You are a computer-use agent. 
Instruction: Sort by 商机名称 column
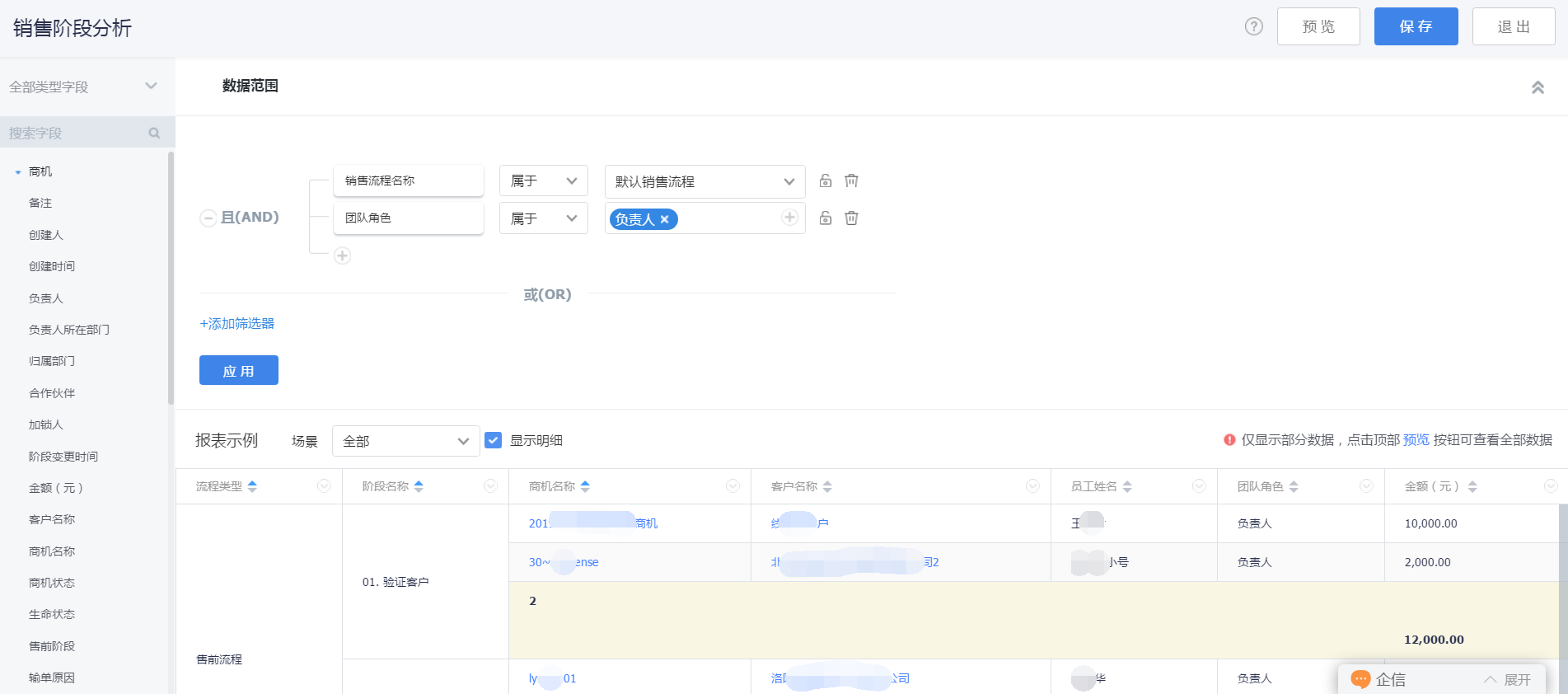(585, 486)
